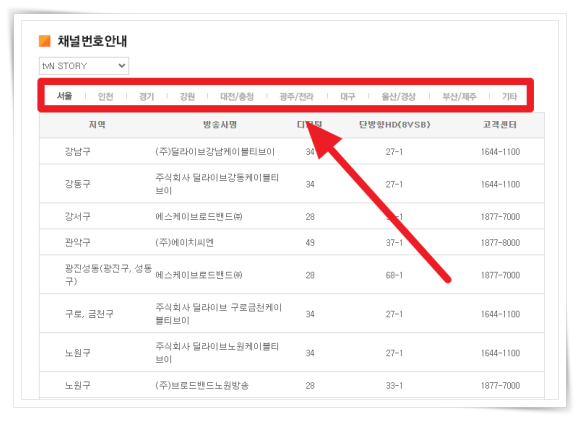Click (주)에이치씨엔 broadcaster name
This screenshot has width=580, height=421.
(x=185, y=243)
